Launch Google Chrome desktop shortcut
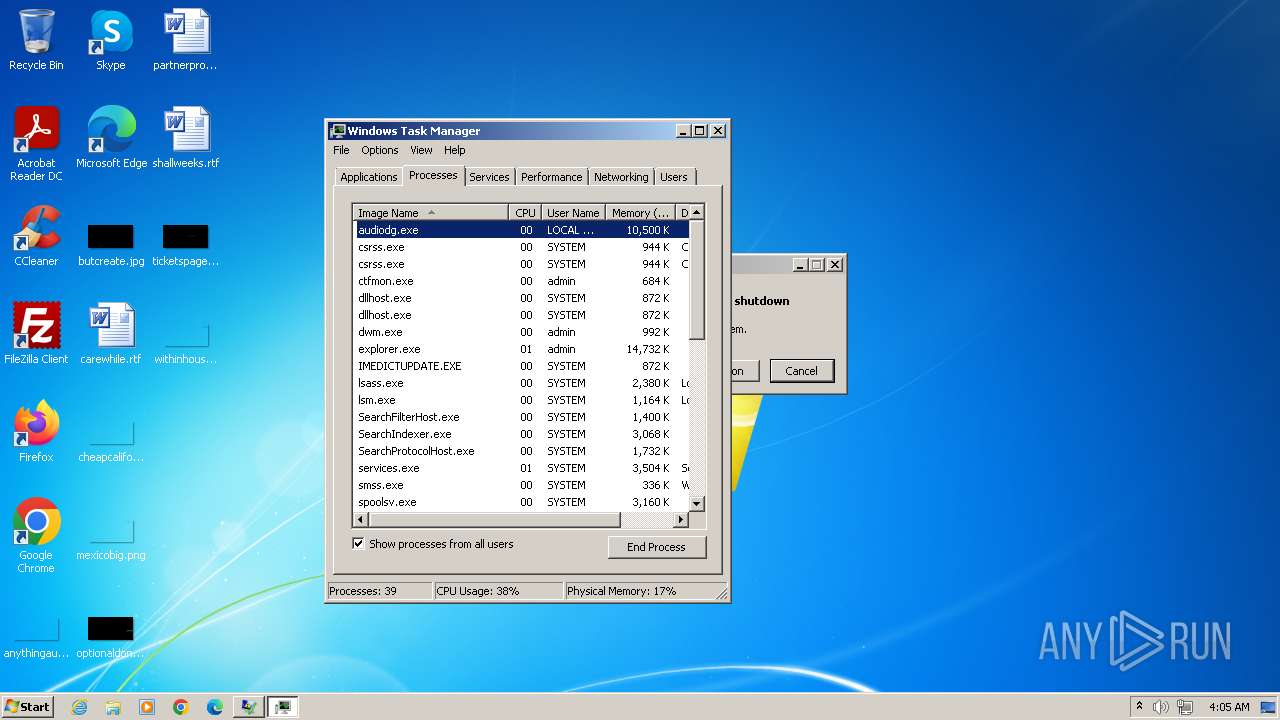 36,535
